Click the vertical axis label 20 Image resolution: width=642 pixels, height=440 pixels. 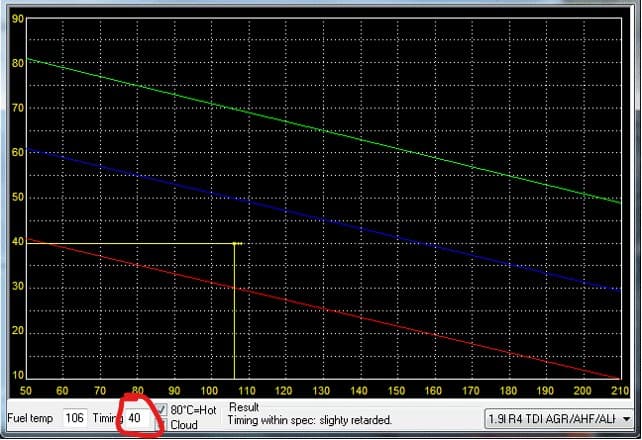tap(18, 330)
